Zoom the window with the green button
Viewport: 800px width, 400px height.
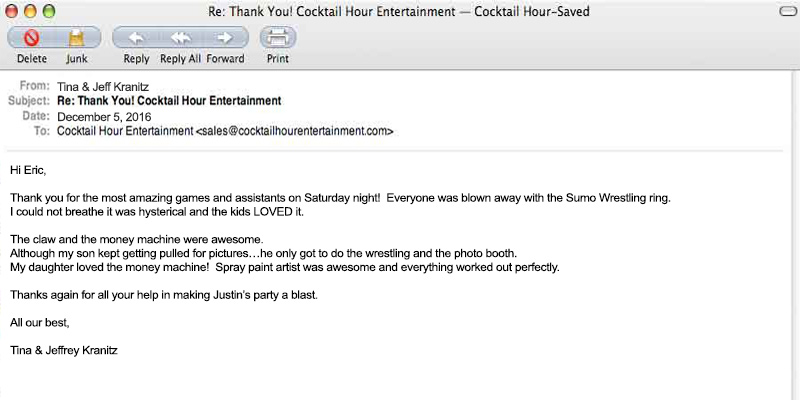(x=49, y=11)
